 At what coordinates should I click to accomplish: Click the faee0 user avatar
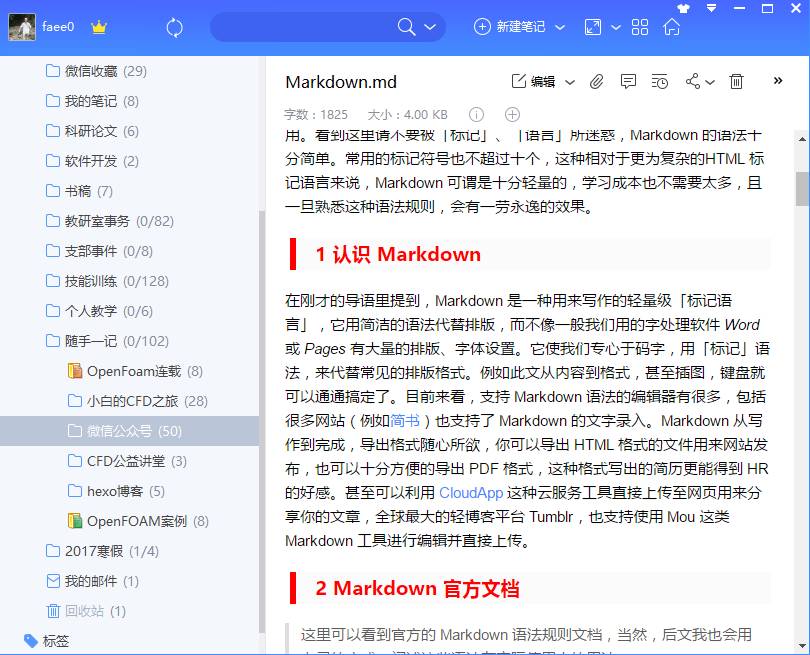click(22, 27)
